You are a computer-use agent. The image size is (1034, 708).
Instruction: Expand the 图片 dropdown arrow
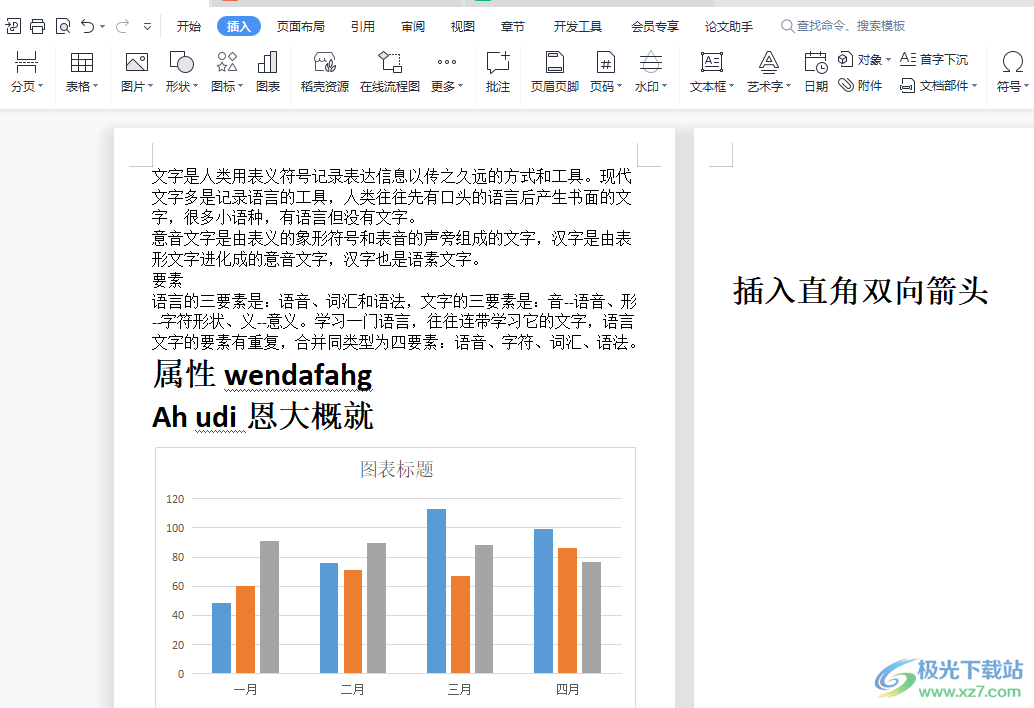[150, 86]
